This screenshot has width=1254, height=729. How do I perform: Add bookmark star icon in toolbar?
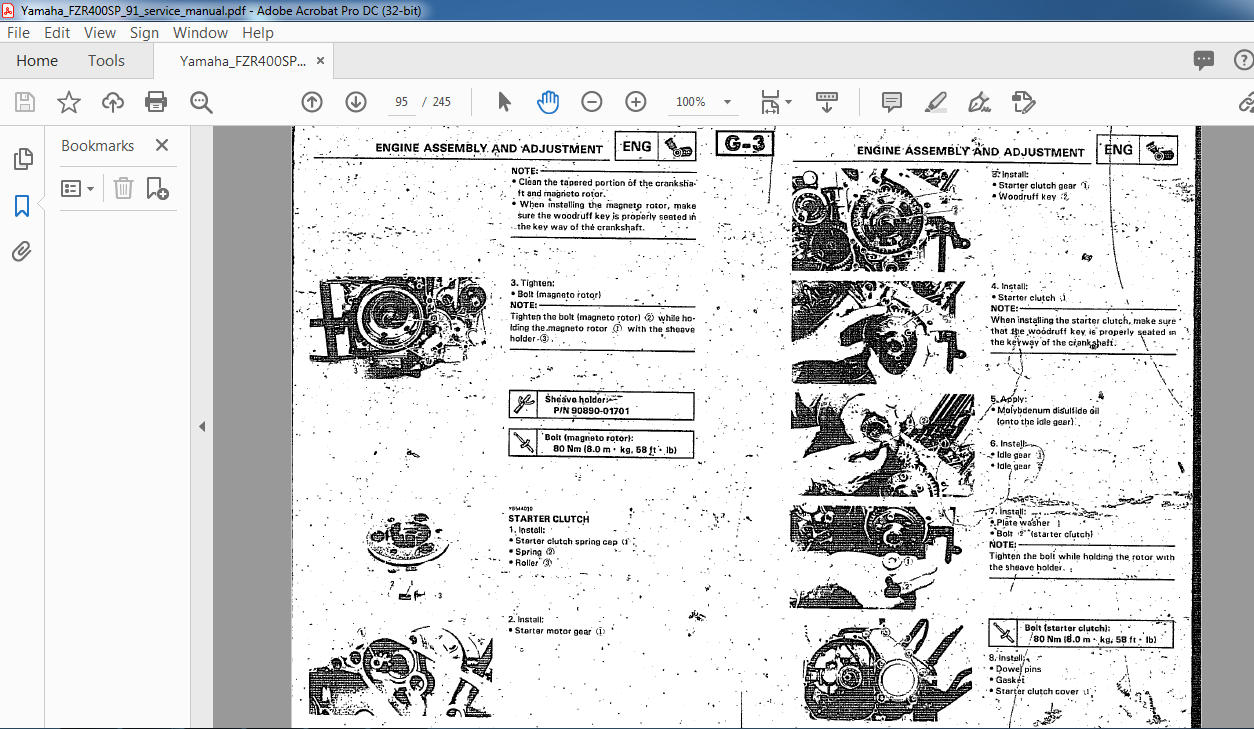[x=68, y=102]
